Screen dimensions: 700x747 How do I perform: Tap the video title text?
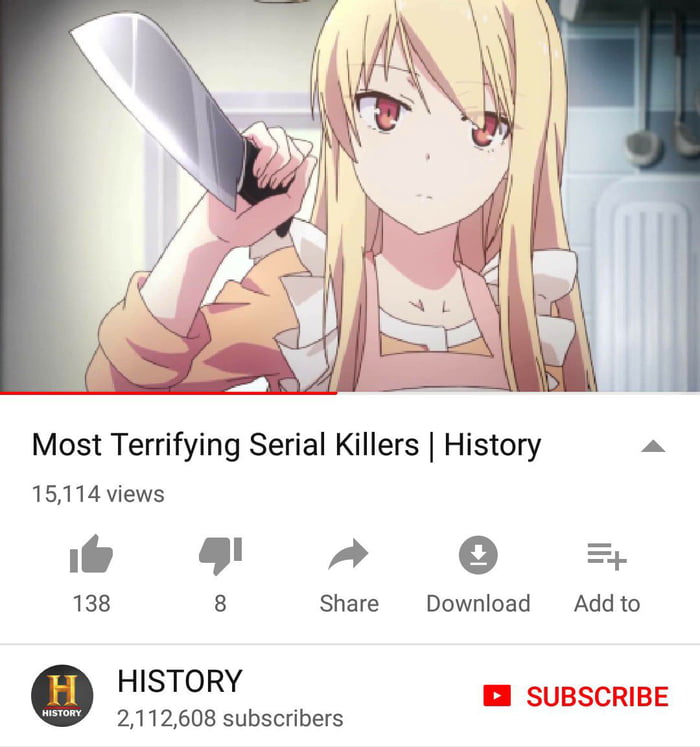click(x=286, y=445)
